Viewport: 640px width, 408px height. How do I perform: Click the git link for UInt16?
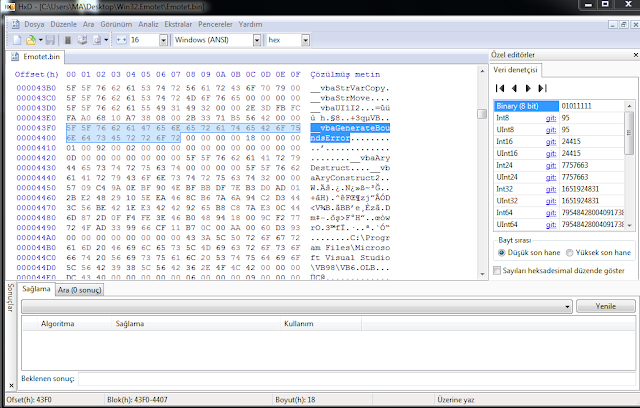tap(551, 153)
